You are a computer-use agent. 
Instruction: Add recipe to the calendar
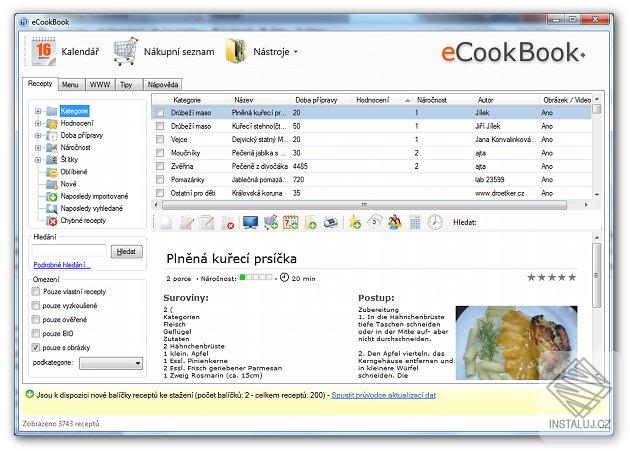pyautogui.click(x=290, y=222)
